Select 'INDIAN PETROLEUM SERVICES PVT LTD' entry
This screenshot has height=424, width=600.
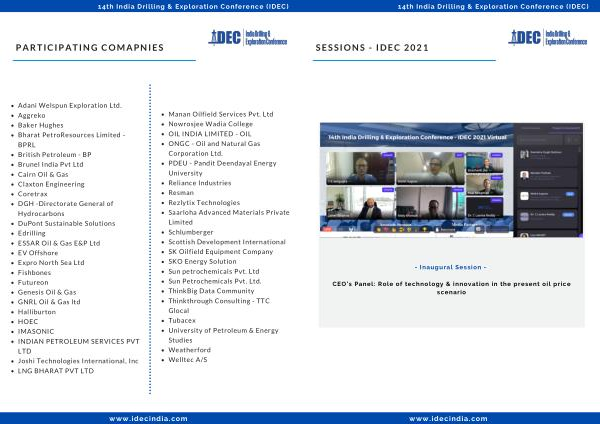(x=79, y=346)
